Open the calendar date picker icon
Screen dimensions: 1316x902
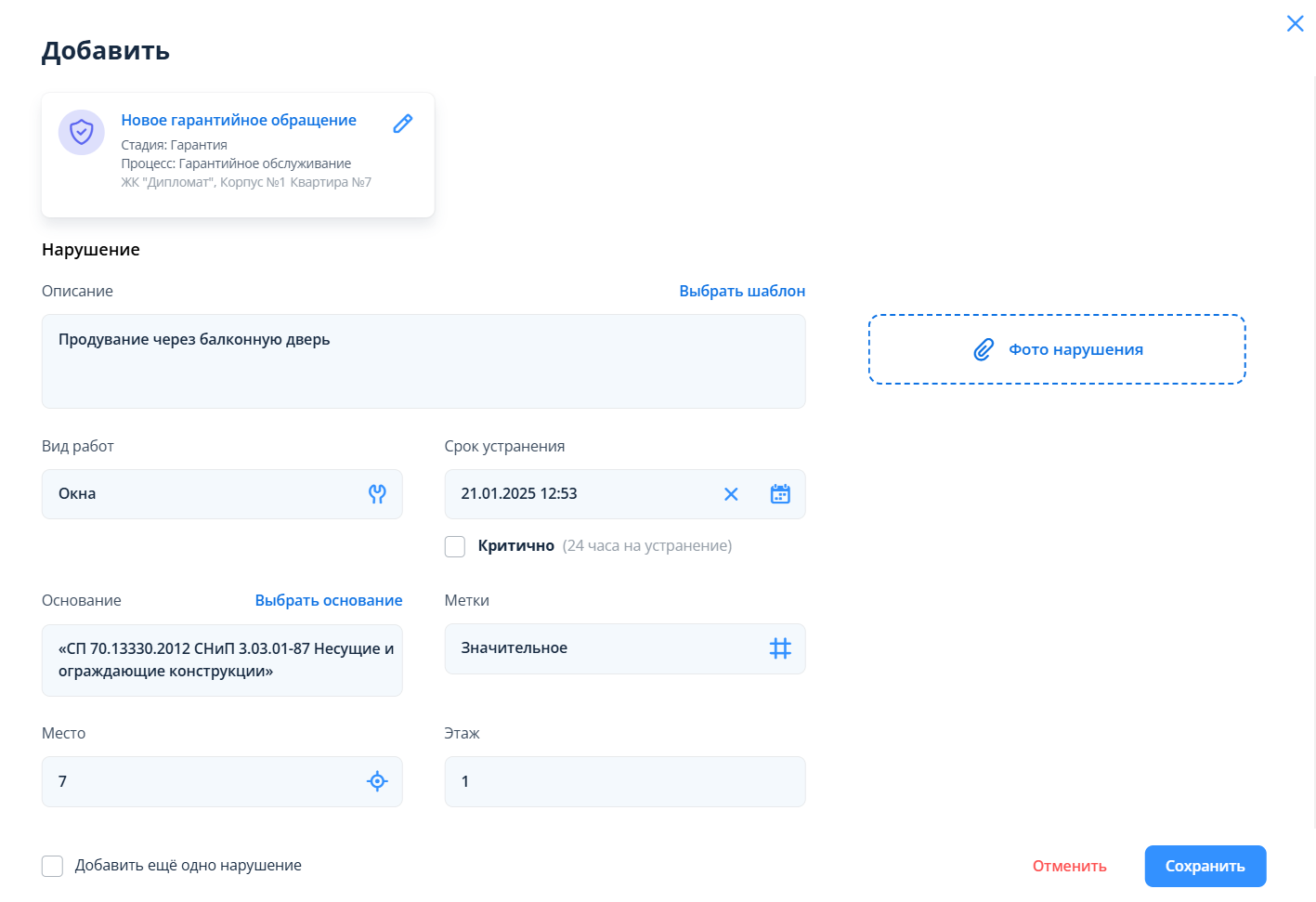pos(780,494)
